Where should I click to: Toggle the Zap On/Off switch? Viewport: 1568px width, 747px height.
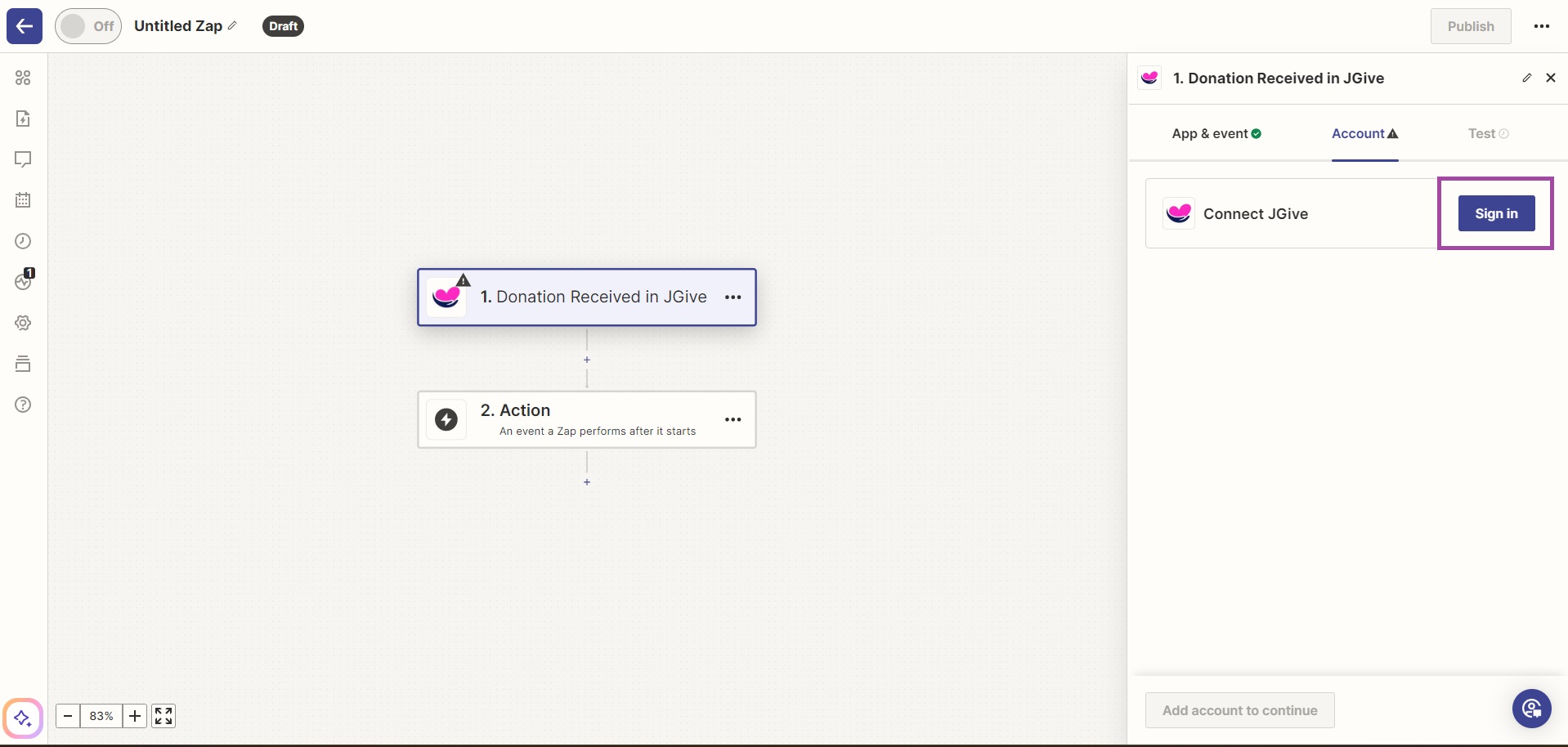[88, 26]
